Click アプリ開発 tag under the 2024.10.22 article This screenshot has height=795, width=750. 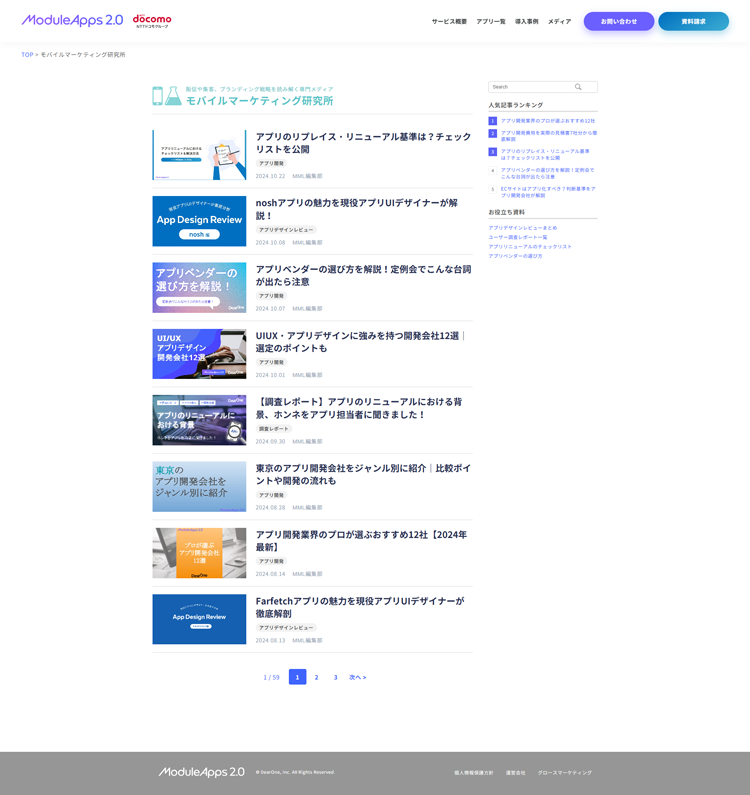click(271, 163)
